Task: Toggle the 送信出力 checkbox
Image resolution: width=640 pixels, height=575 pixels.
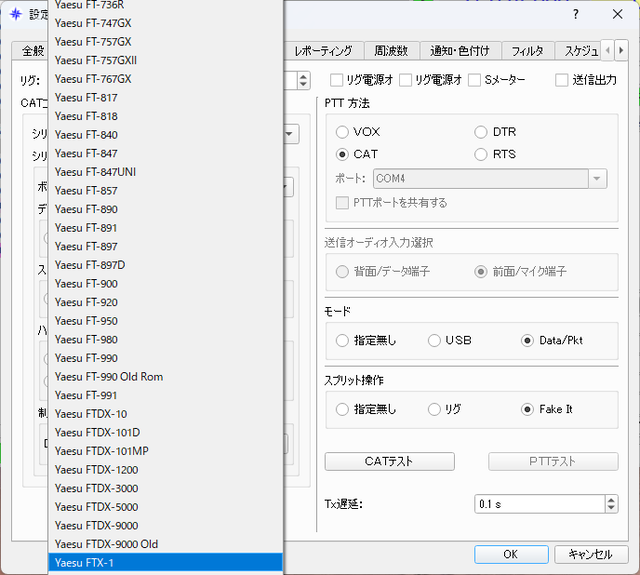Action: click(562, 80)
